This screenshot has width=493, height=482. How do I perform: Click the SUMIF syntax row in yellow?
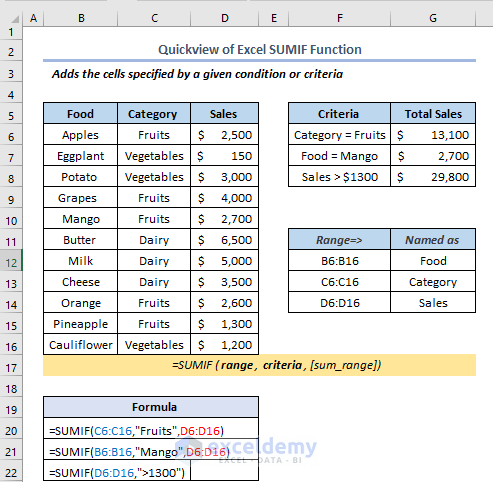coord(260,365)
